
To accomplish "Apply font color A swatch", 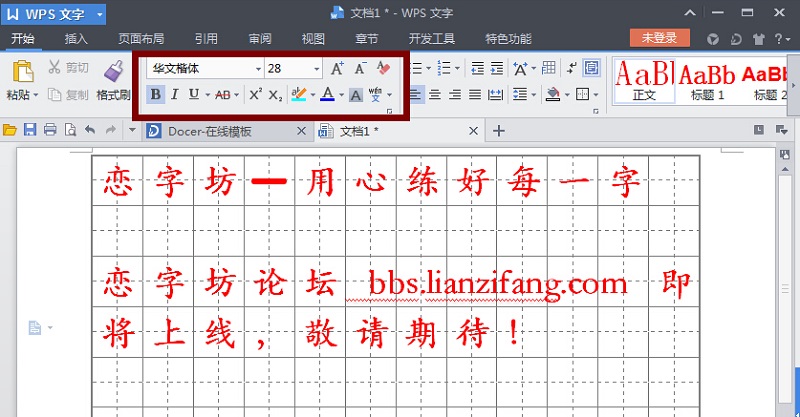I will [328, 94].
